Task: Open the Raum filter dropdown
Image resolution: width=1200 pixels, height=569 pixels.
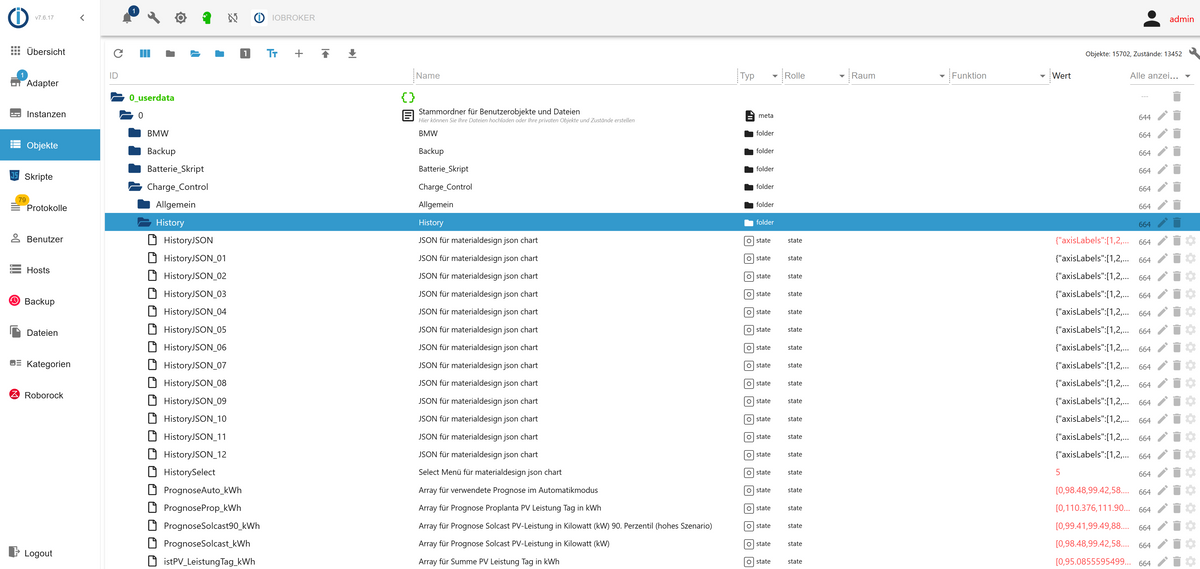Action: click(x=942, y=76)
